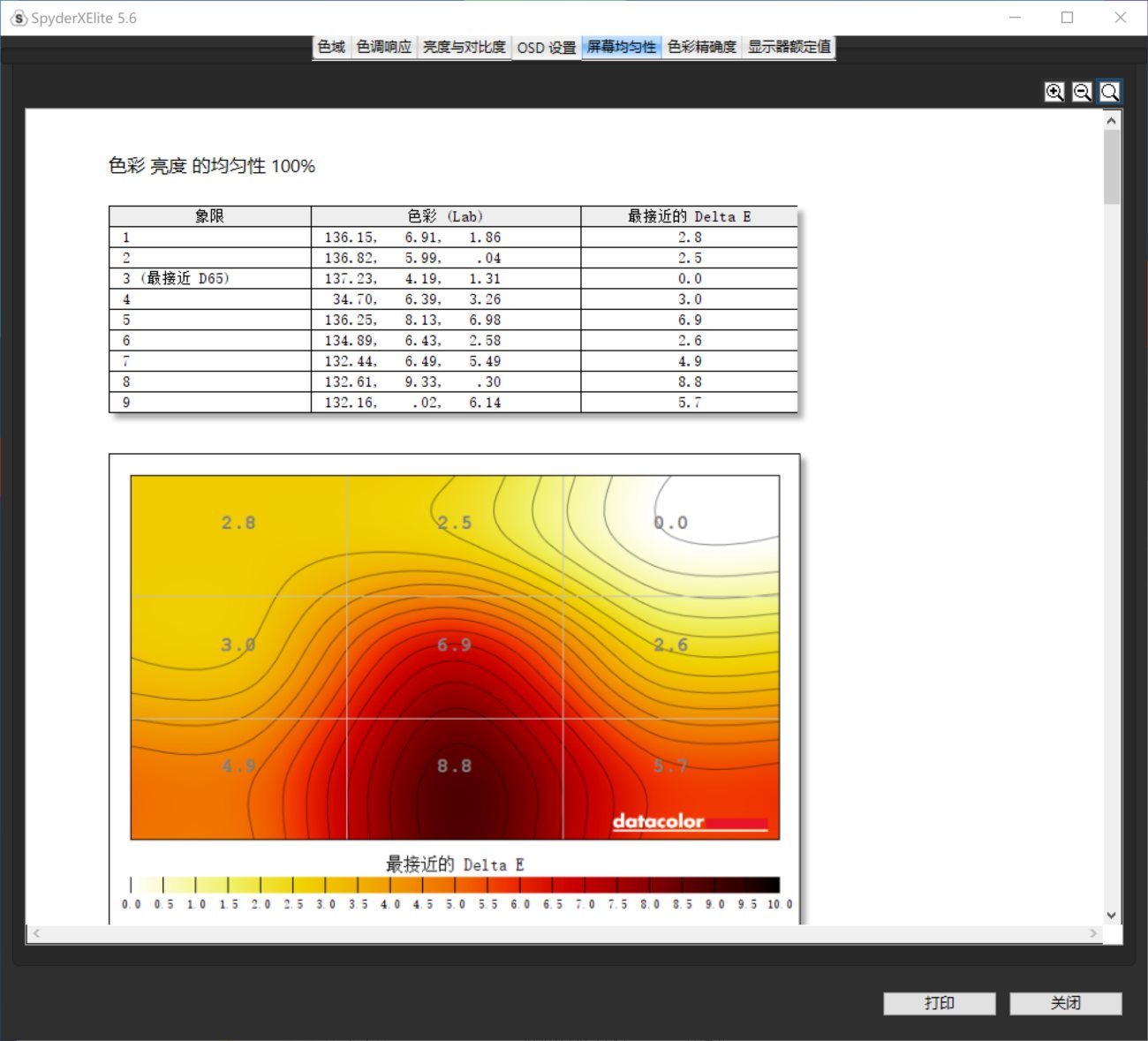Select Lab value 132.61, 9.33, .30
Viewport: 1148px width, 1041px height.
point(412,381)
